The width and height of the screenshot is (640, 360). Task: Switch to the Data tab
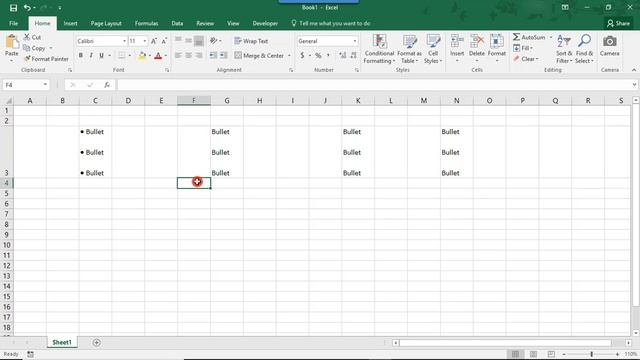tap(177, 23)
